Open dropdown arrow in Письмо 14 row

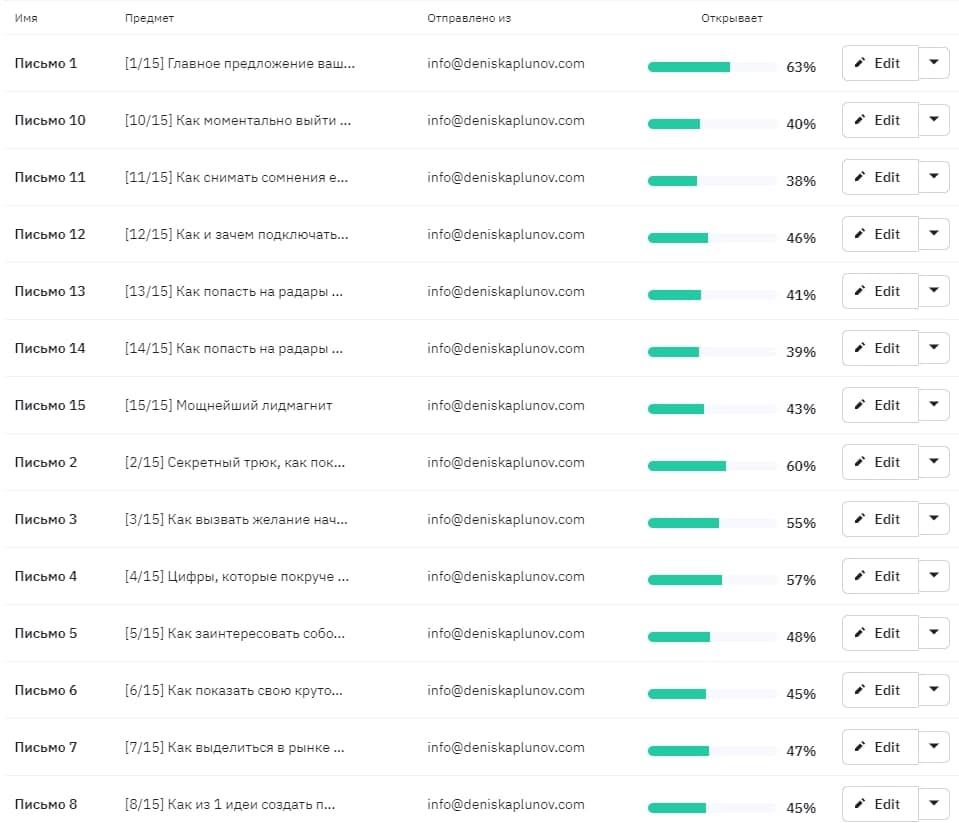coord(934,347)
